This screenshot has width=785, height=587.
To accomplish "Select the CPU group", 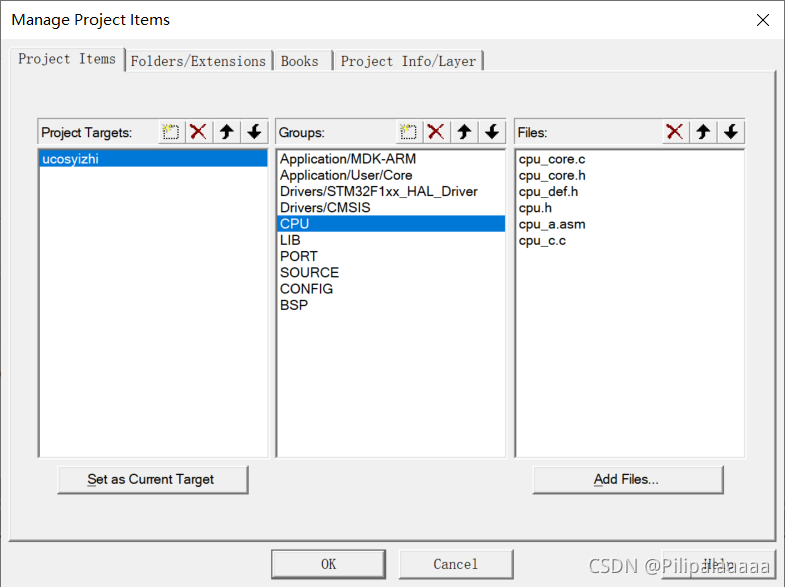I will click(x=390, y=224).
